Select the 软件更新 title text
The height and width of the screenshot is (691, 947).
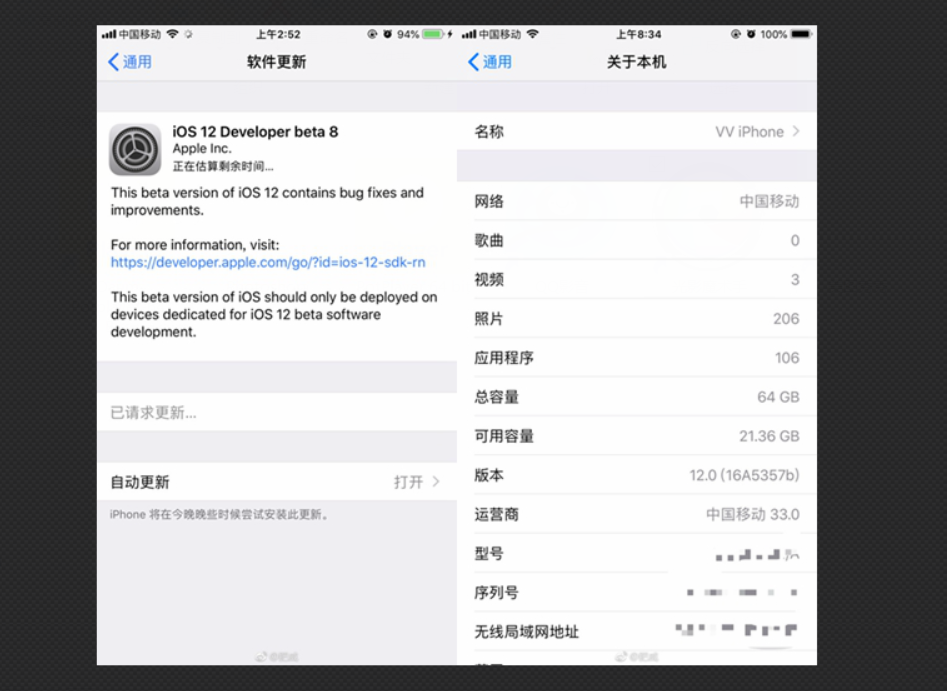pyautogui.click(x=277, y=62)
